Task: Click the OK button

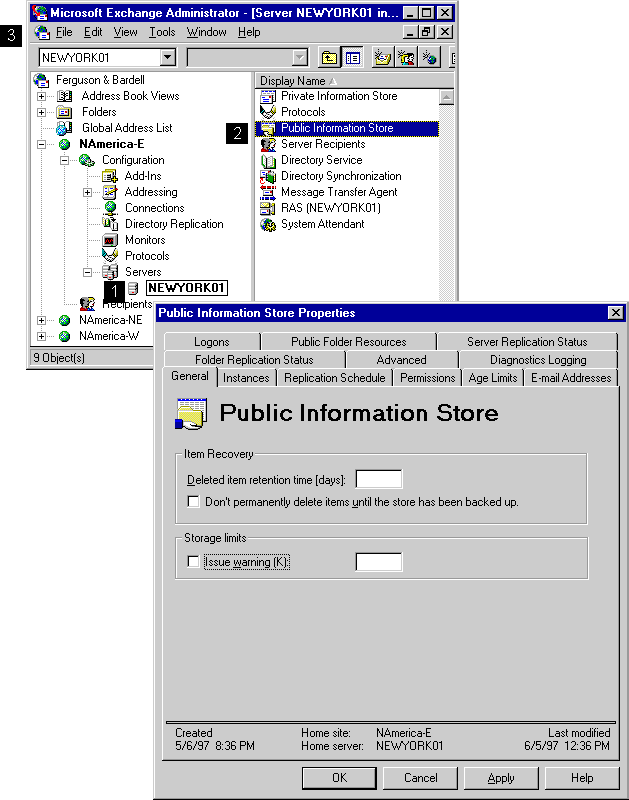Action: coord(339,778)
